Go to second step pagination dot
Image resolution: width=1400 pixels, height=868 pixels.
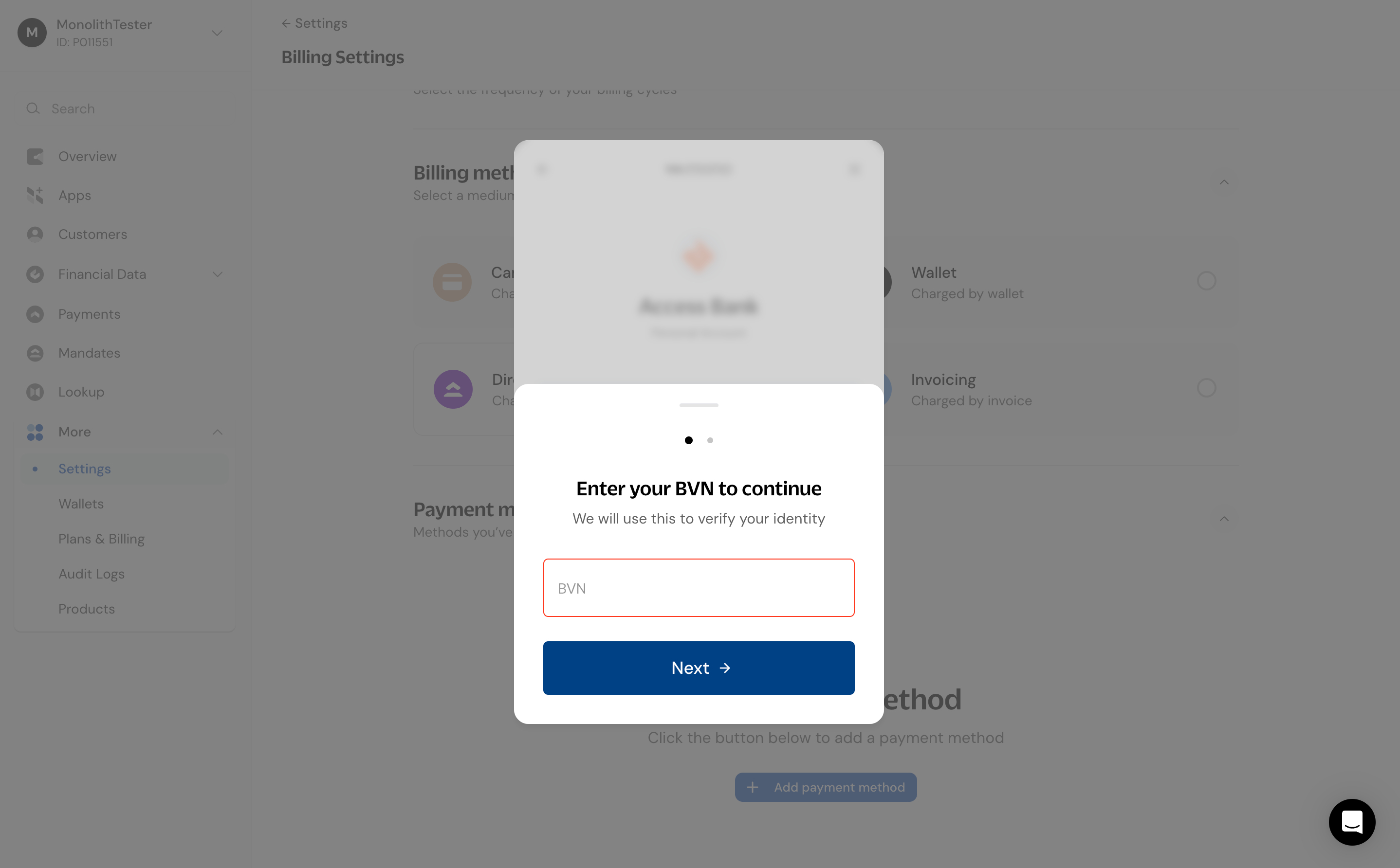coord(710,440)
